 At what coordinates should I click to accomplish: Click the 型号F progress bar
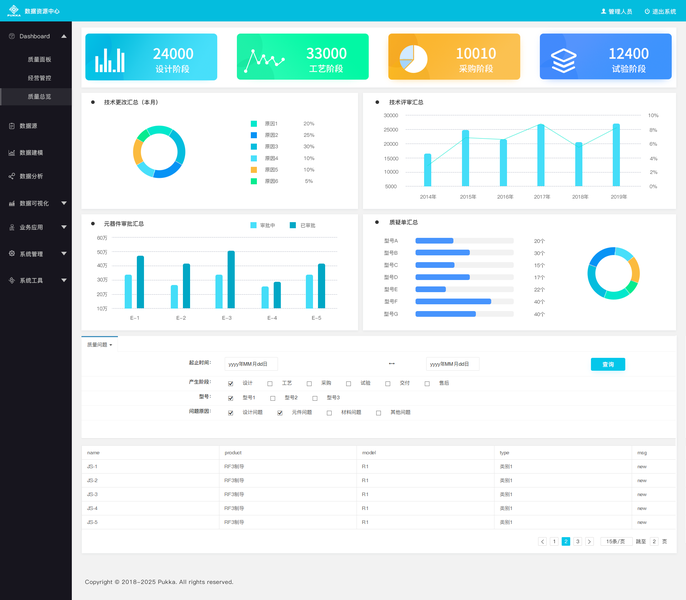pos(464,302)
